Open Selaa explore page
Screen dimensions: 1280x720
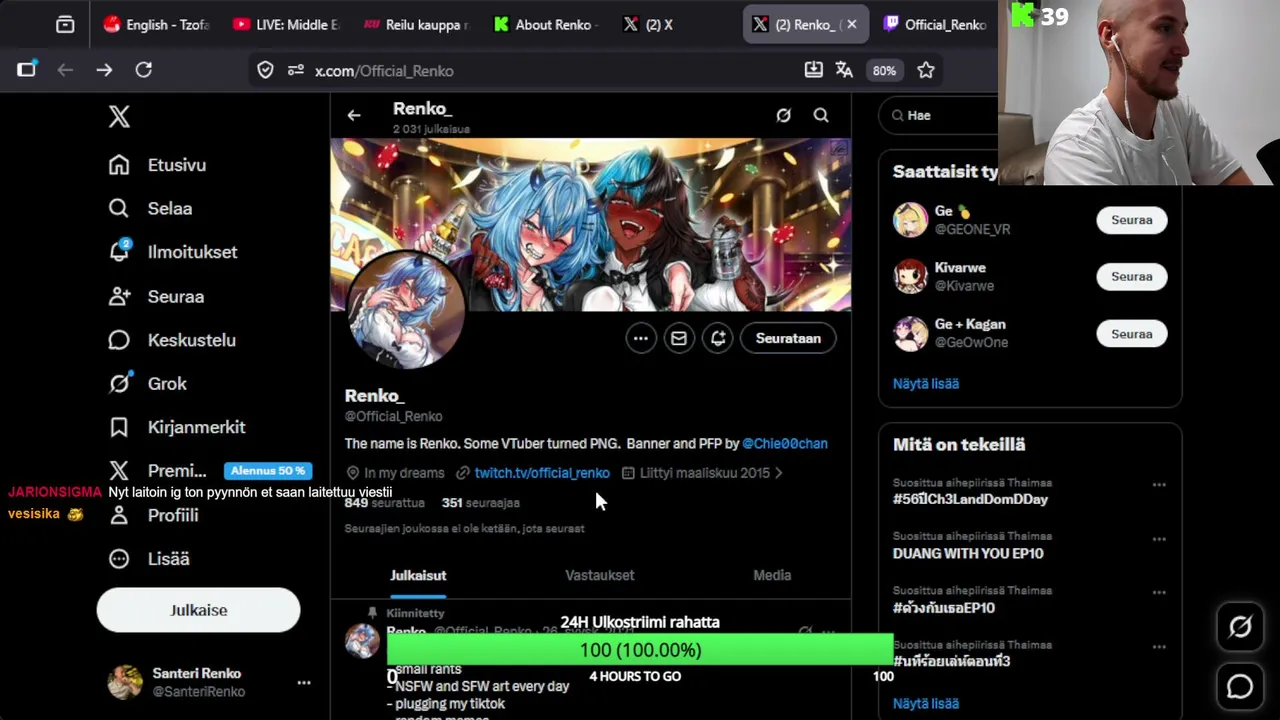click(150, 209)
